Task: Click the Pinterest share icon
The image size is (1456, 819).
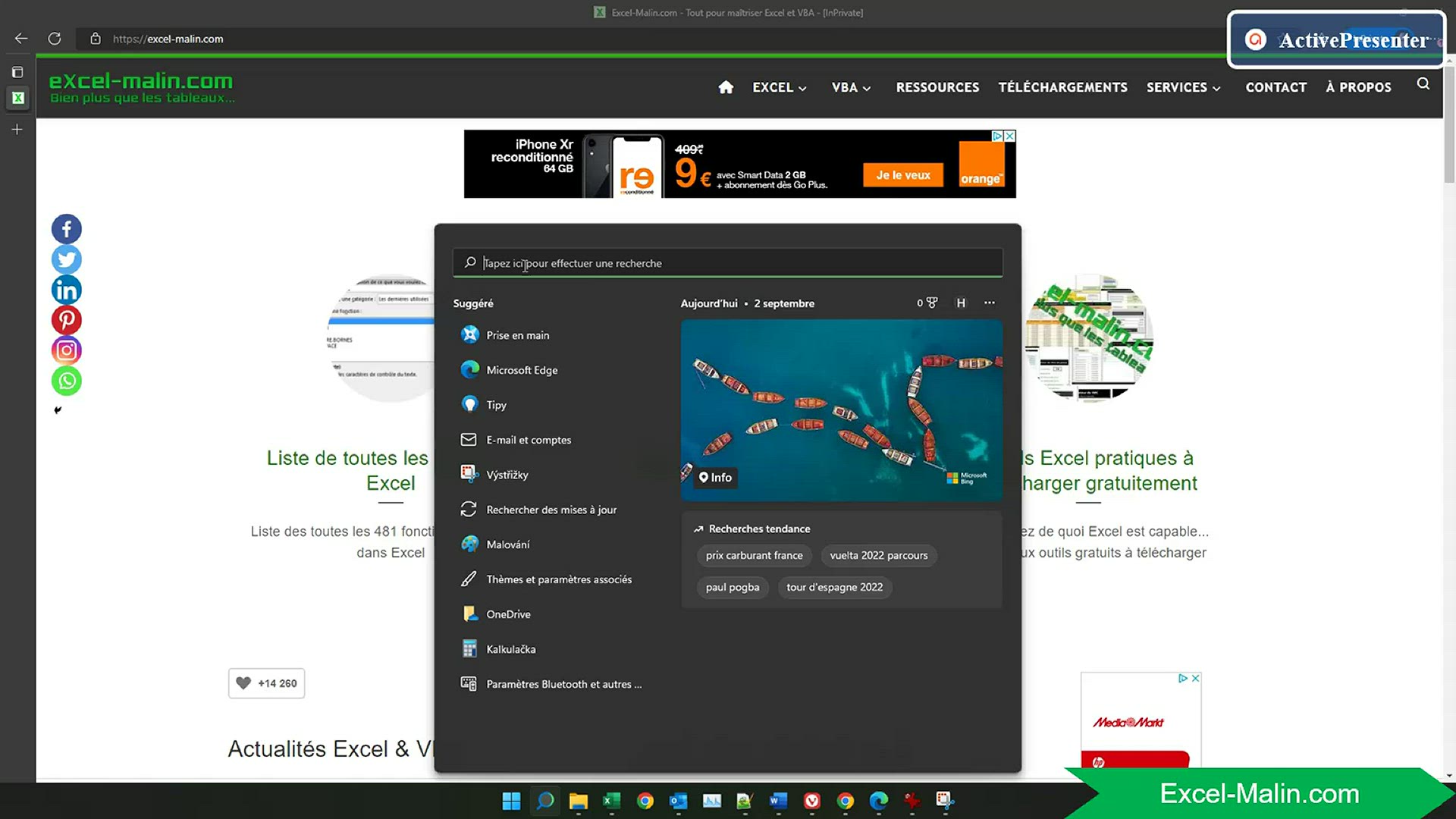Action: pyautogui.click(x=67, y=320)
